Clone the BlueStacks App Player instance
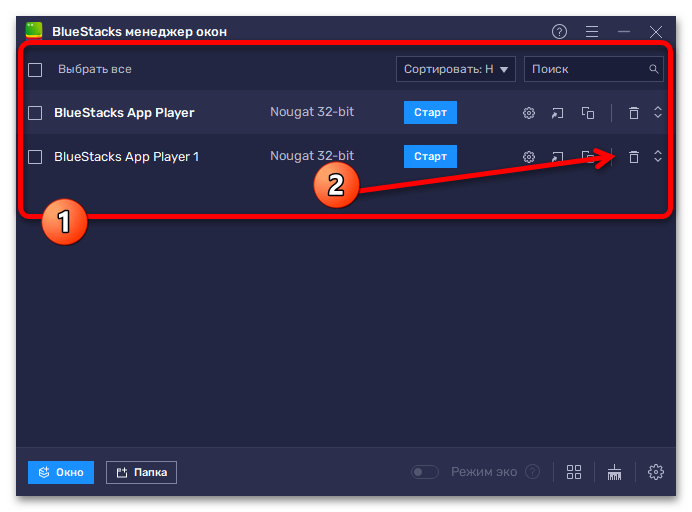The image size is (692, 512). pyautogui.click(x=588, y=113)
